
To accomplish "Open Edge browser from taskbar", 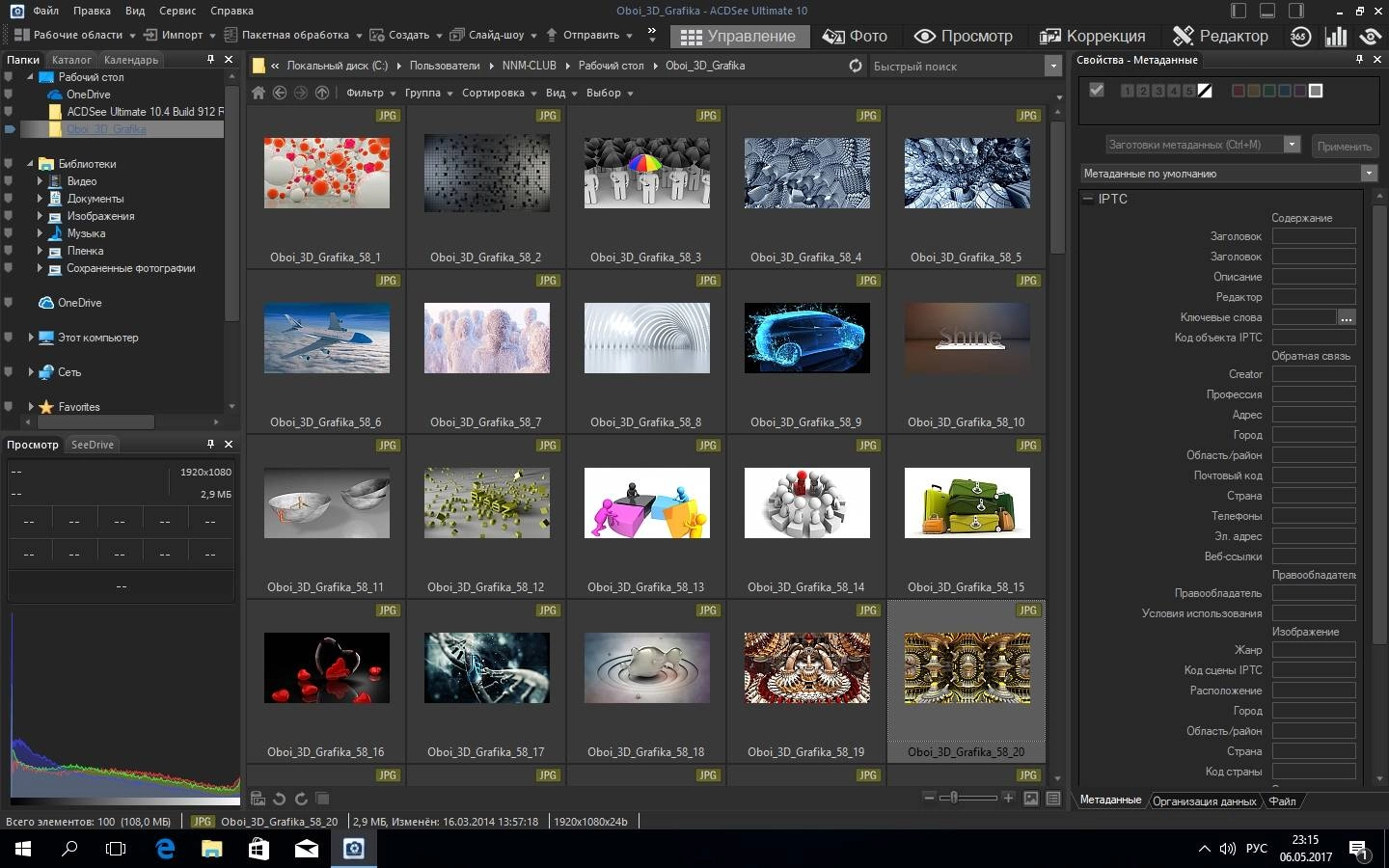I will [x=165, y=849].
